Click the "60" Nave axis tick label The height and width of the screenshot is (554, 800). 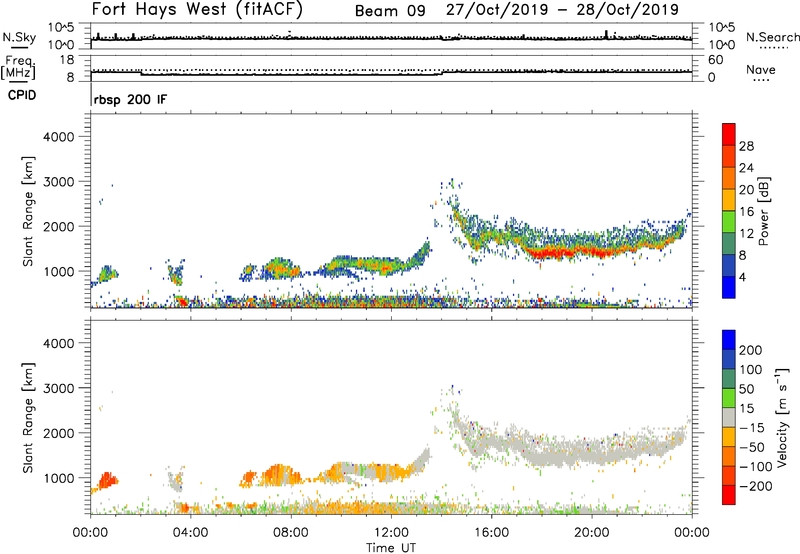(715, 60)
